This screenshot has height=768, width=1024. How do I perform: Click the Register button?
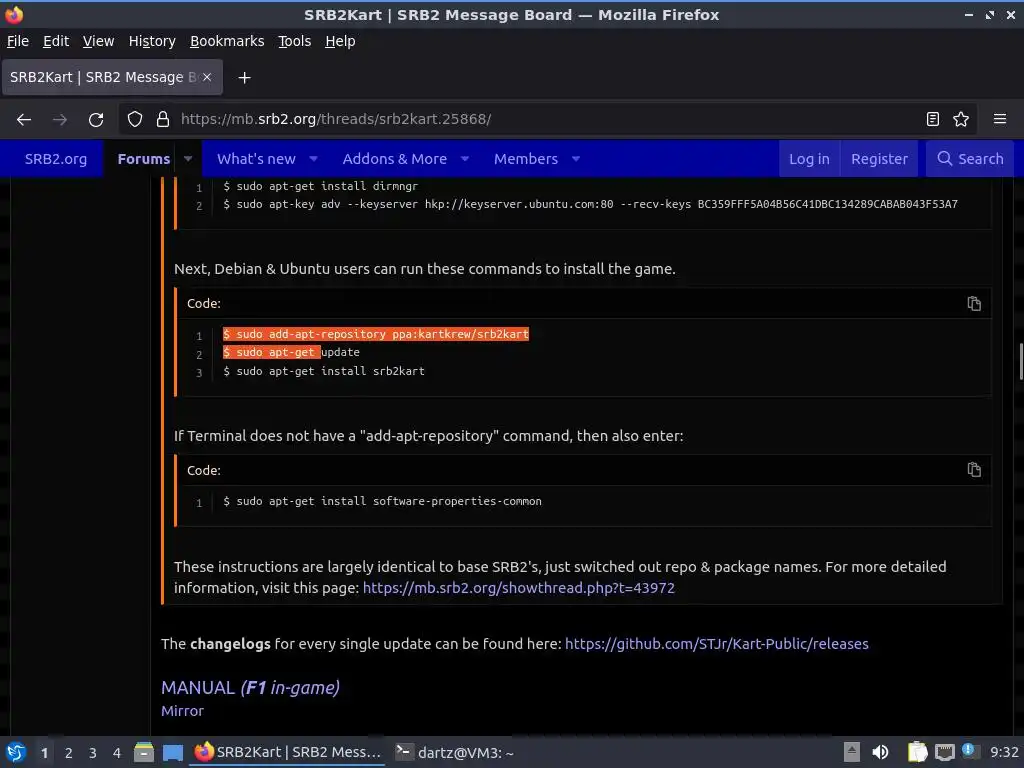click(x=879, y=159)
